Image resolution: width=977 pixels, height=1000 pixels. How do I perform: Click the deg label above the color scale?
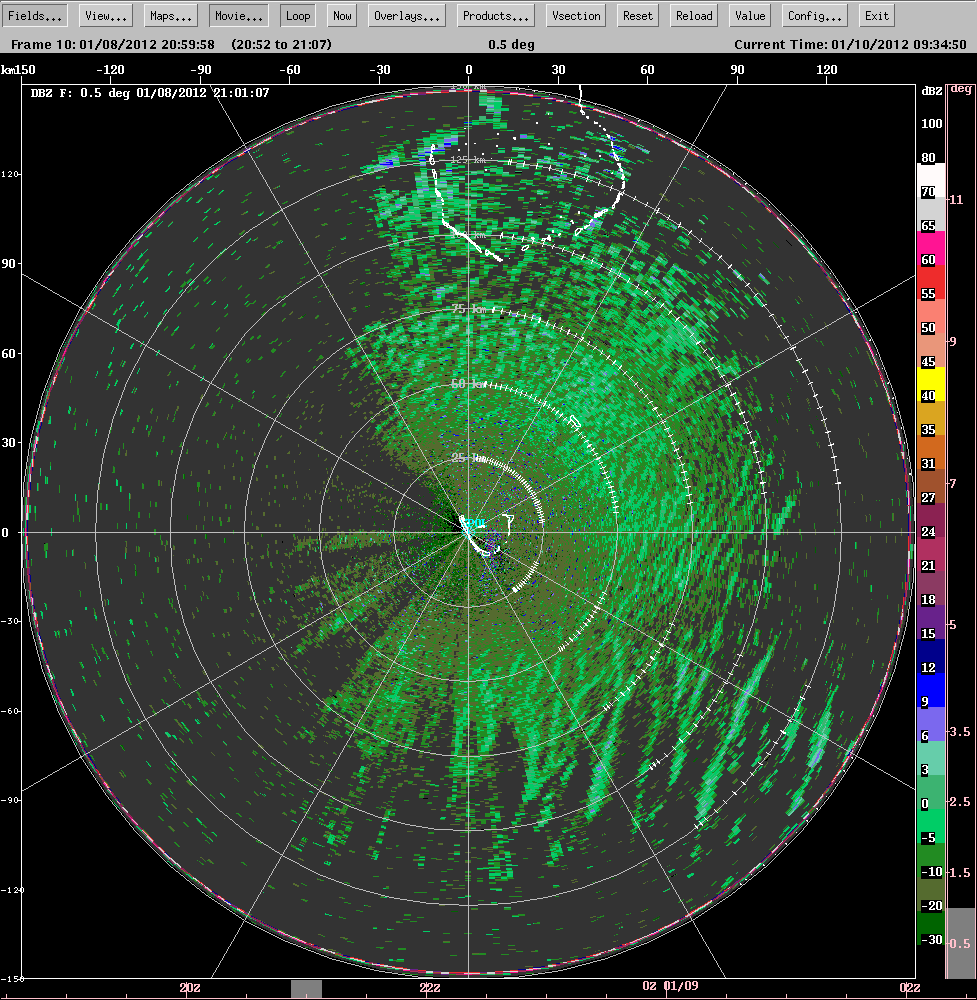click(x=963, y=88)
